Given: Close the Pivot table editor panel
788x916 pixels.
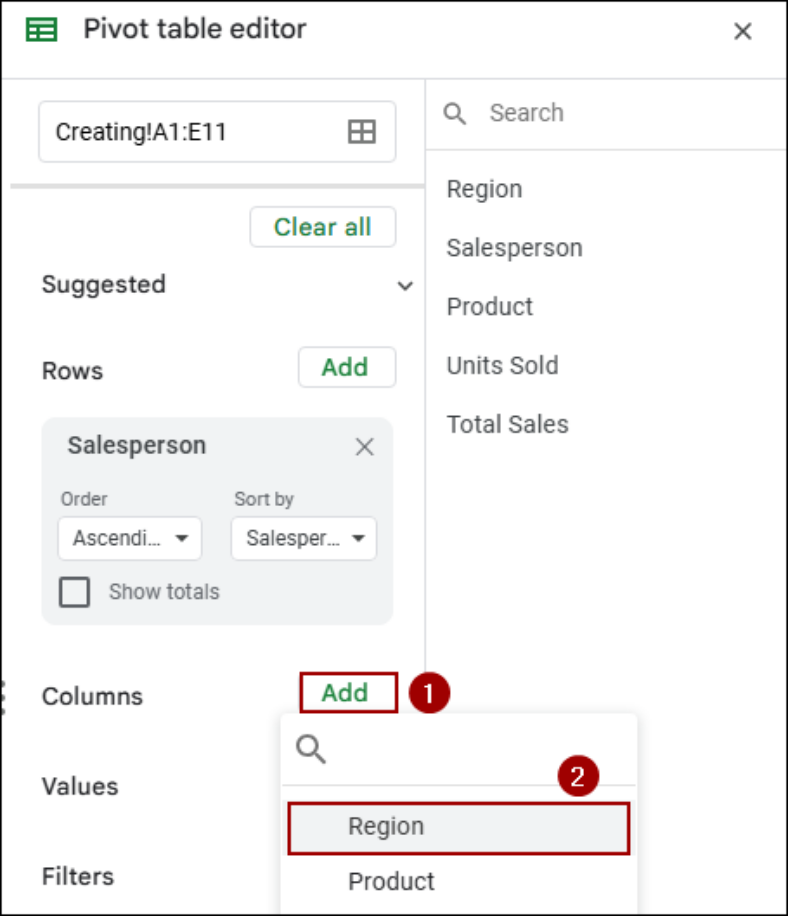Looking at the screenshot, I should coord(742,31).
